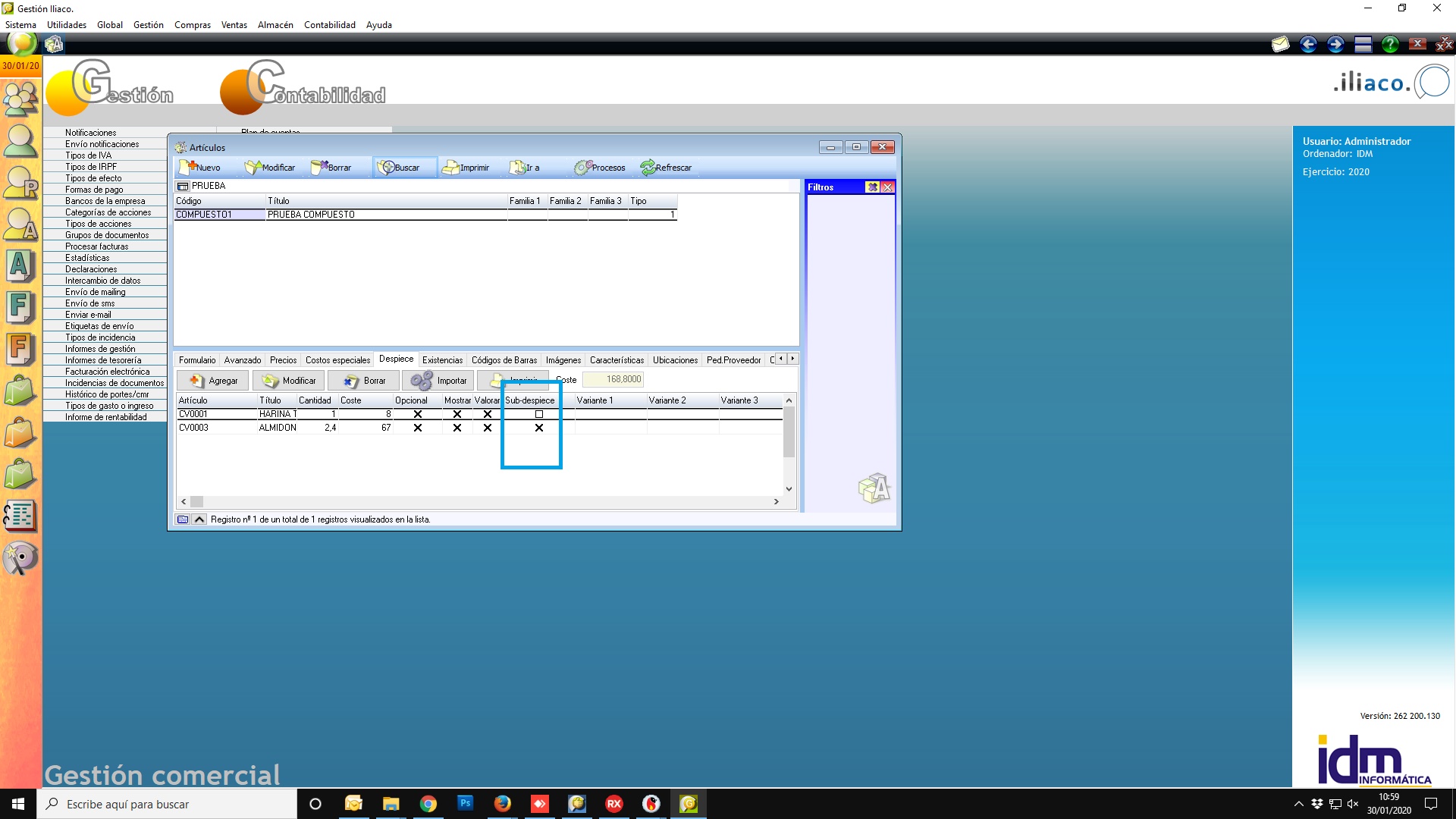
Task: Toggle Sub-despiece checkbox for CV0001 row
Action: [x=539, y=414]
